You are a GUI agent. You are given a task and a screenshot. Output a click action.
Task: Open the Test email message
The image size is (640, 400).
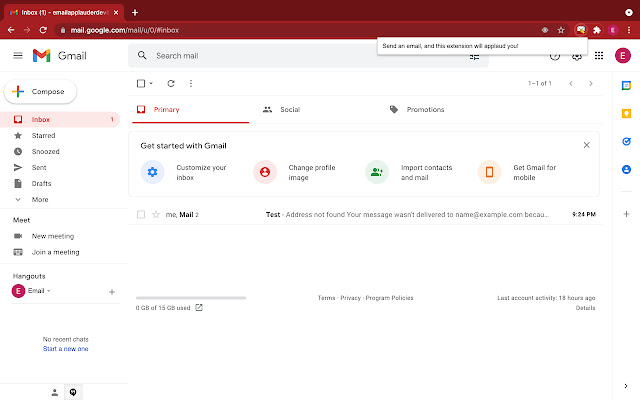click(x=366, y=214)
